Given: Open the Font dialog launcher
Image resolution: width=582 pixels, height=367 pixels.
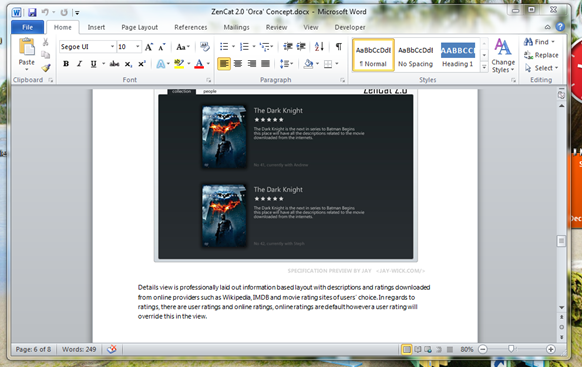Looking at the screenshot, I should tap(209, 80).
